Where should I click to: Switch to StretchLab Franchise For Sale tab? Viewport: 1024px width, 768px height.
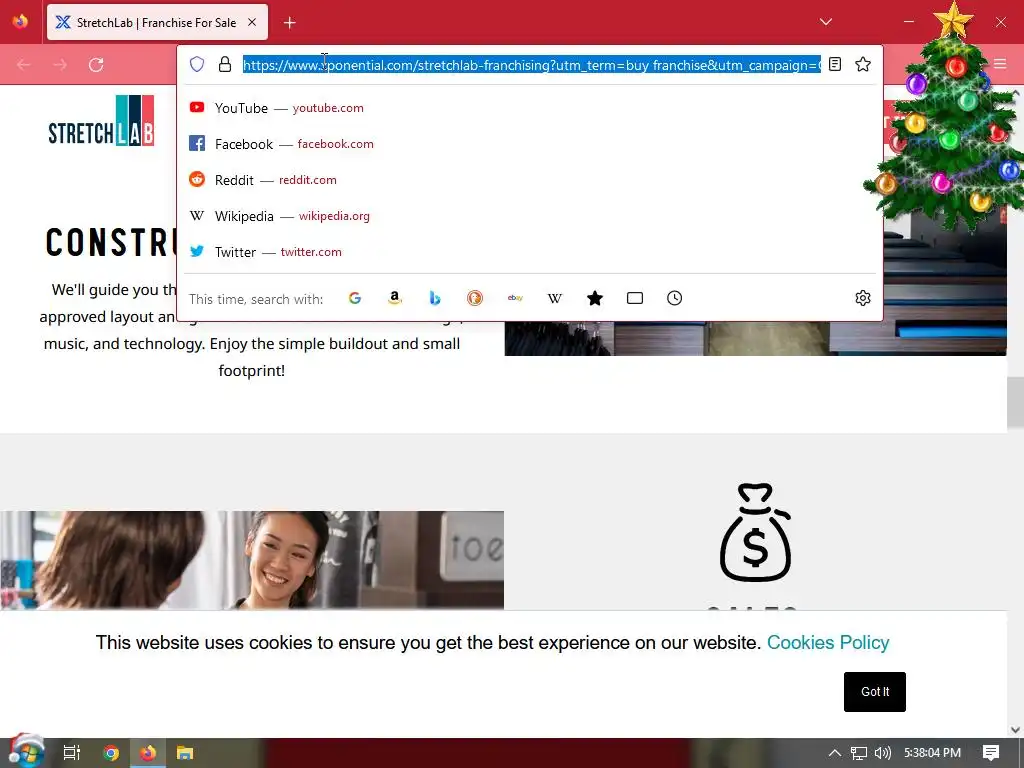tap(157, 23)
